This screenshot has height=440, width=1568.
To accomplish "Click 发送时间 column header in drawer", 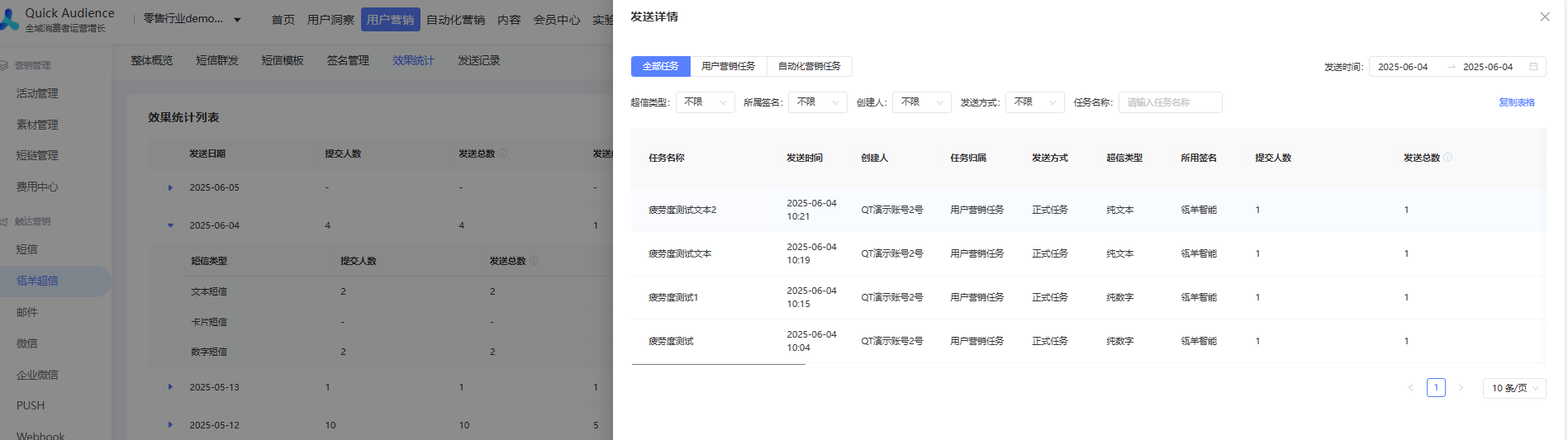I will (x=804, y=158).
